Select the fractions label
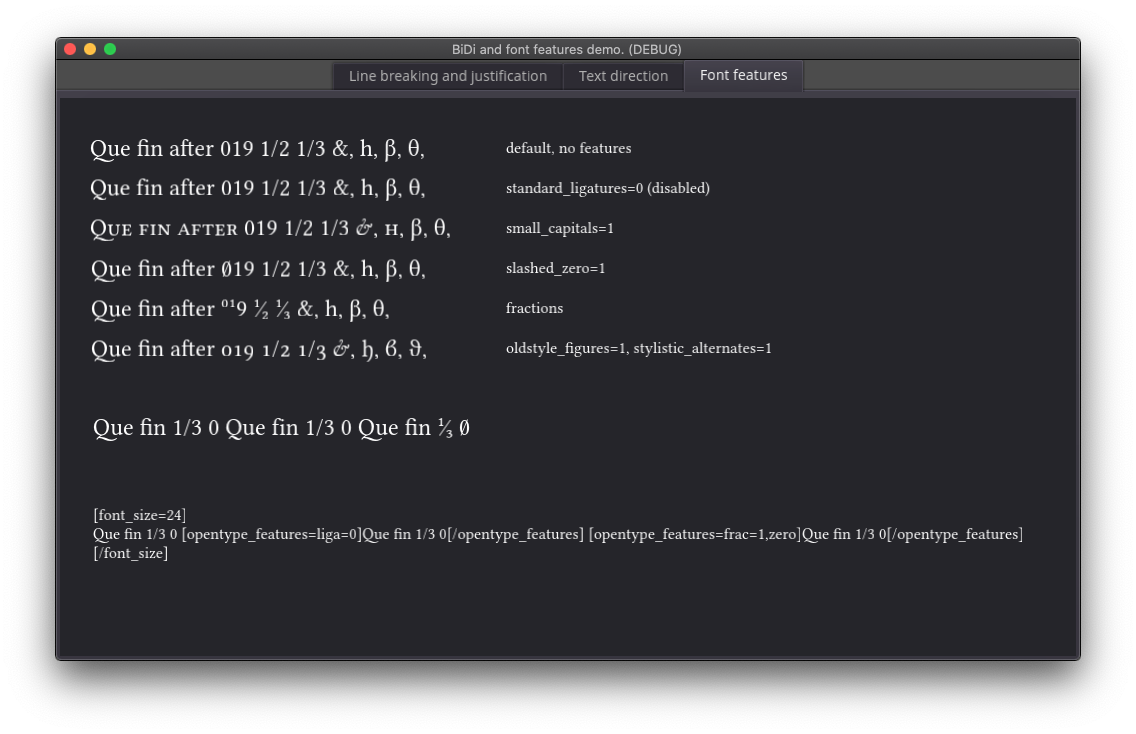 (534, 308)
